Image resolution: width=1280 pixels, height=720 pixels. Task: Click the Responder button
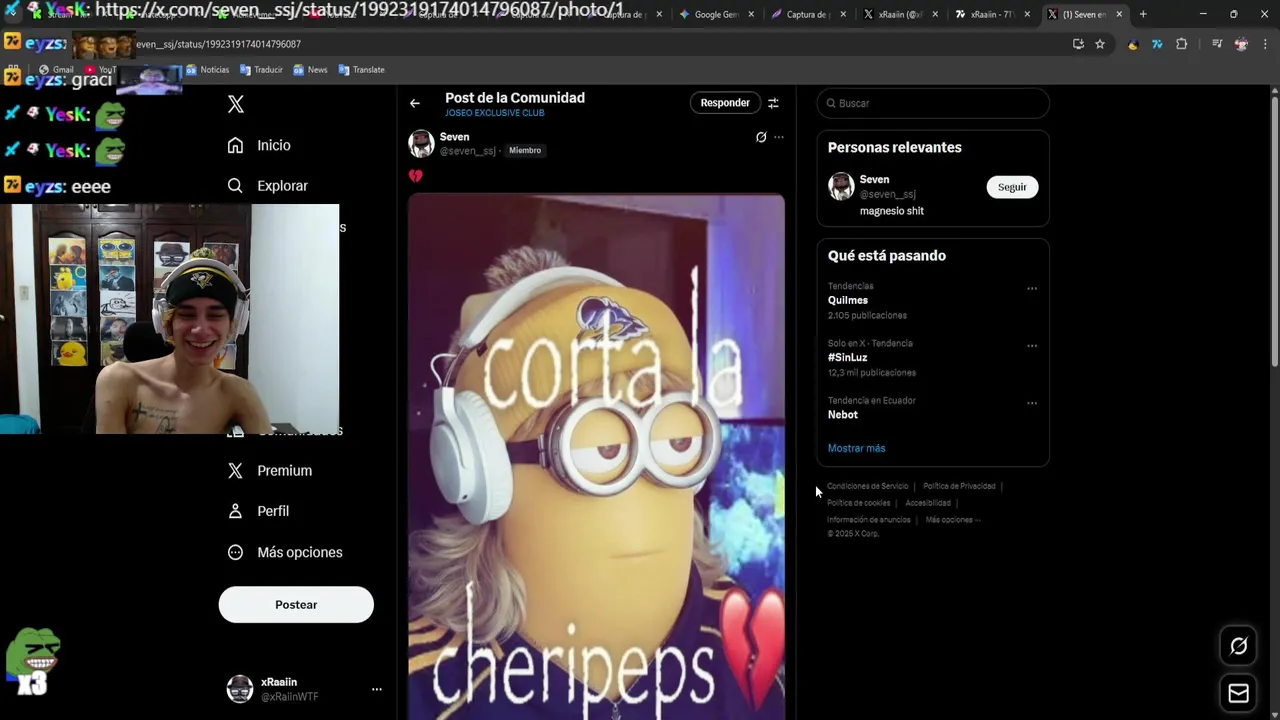pyautogui.click(x=725, y=103)
